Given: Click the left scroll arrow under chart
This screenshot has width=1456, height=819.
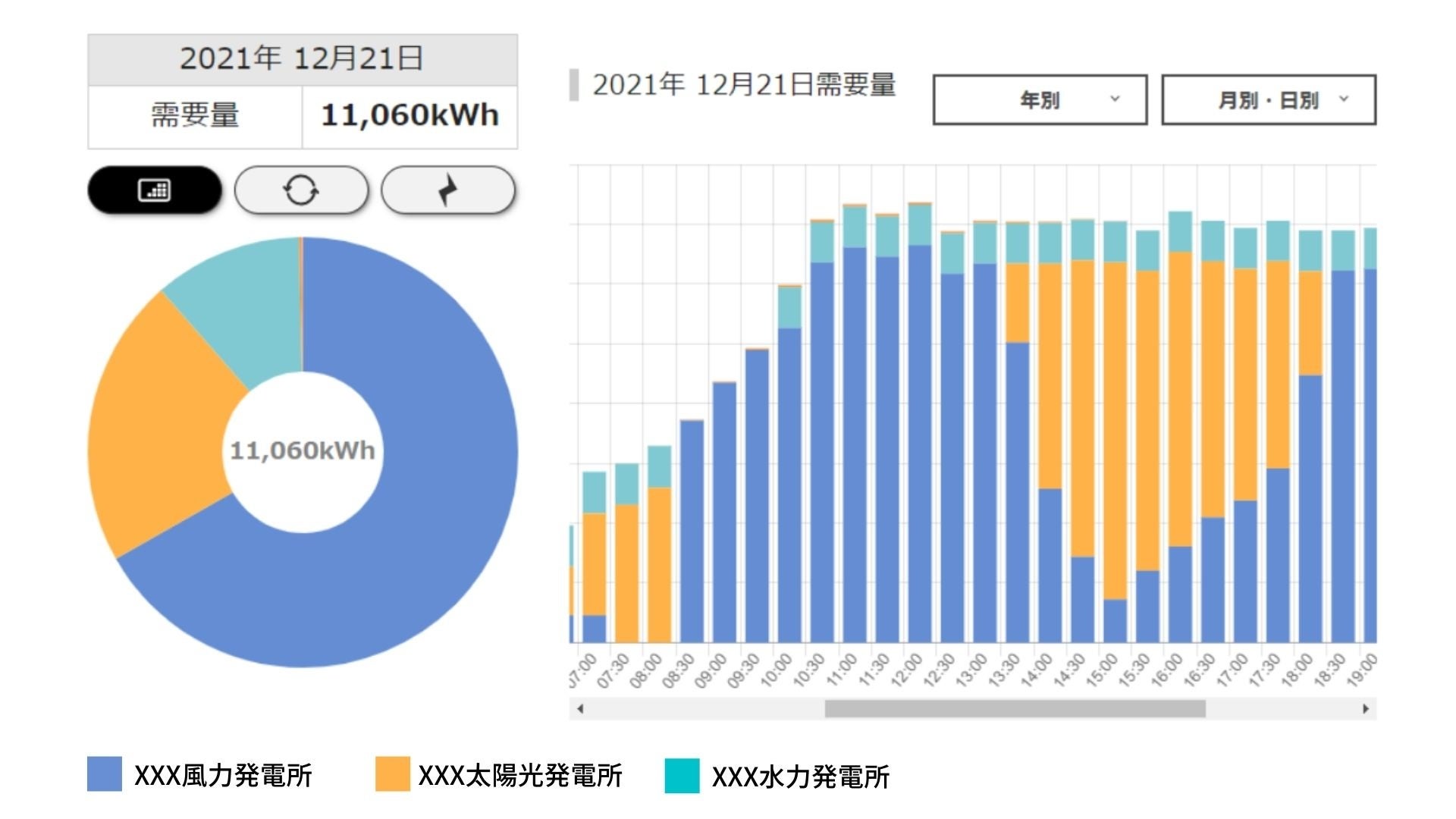Looking at the screenshot, I should 580,709.
